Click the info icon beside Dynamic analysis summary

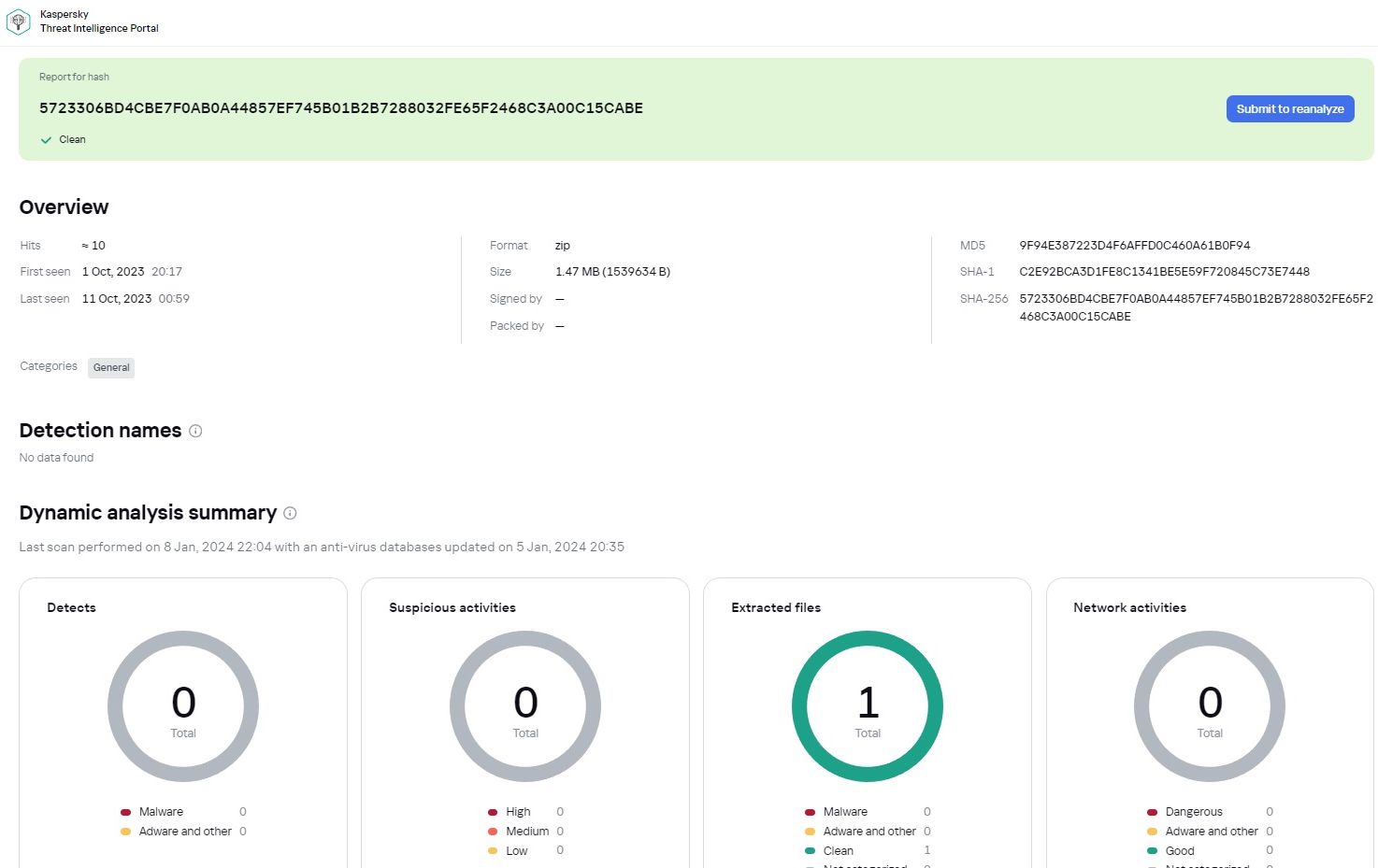tap(290, 513)
